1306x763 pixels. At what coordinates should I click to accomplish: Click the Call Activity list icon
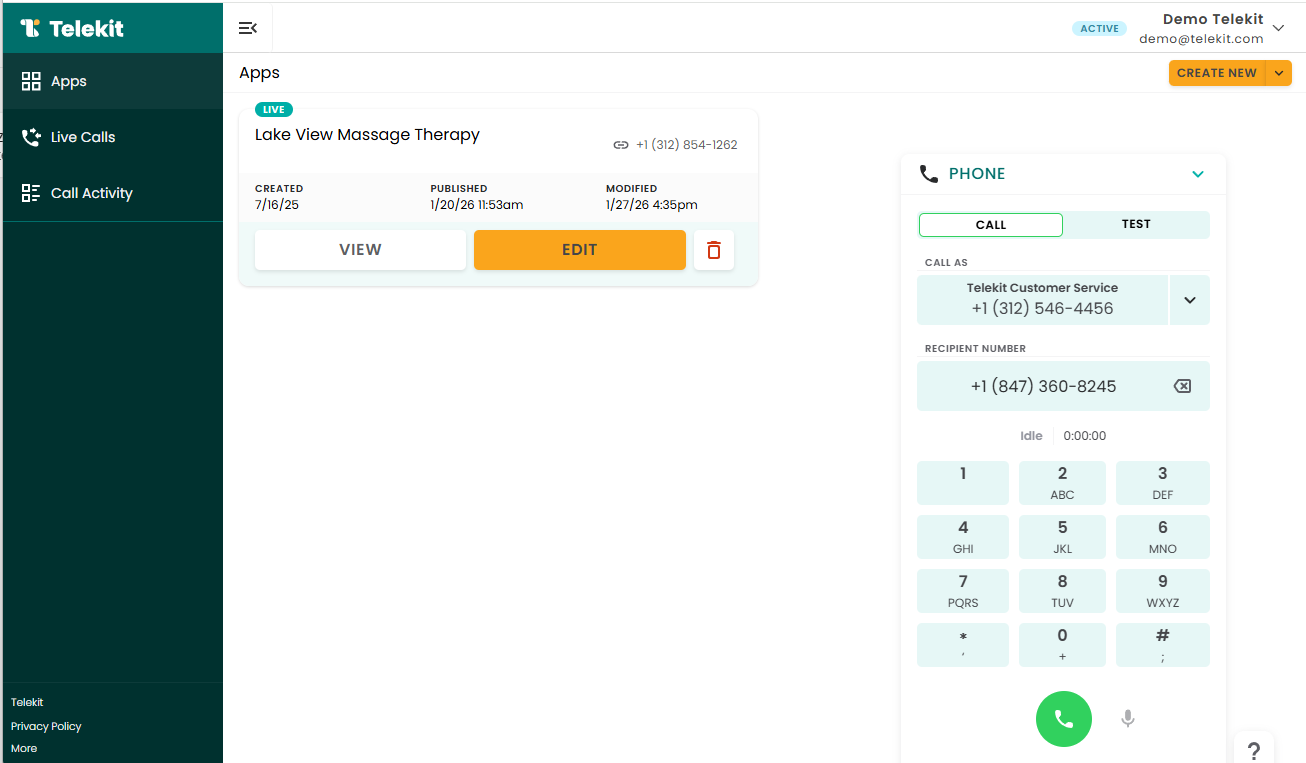click(31, 193)
